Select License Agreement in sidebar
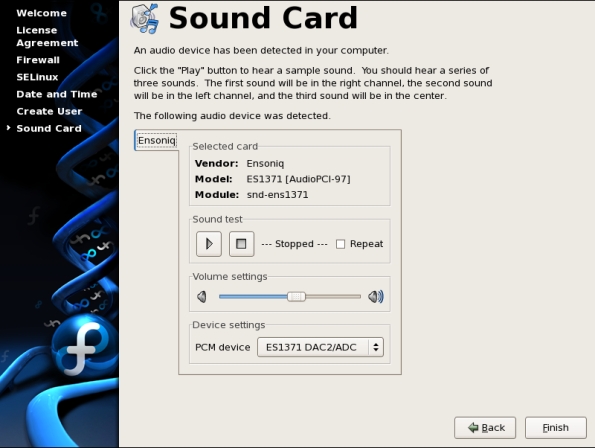Image resolution: width=595 pixels, height=448 pixels. click(47, 36)
